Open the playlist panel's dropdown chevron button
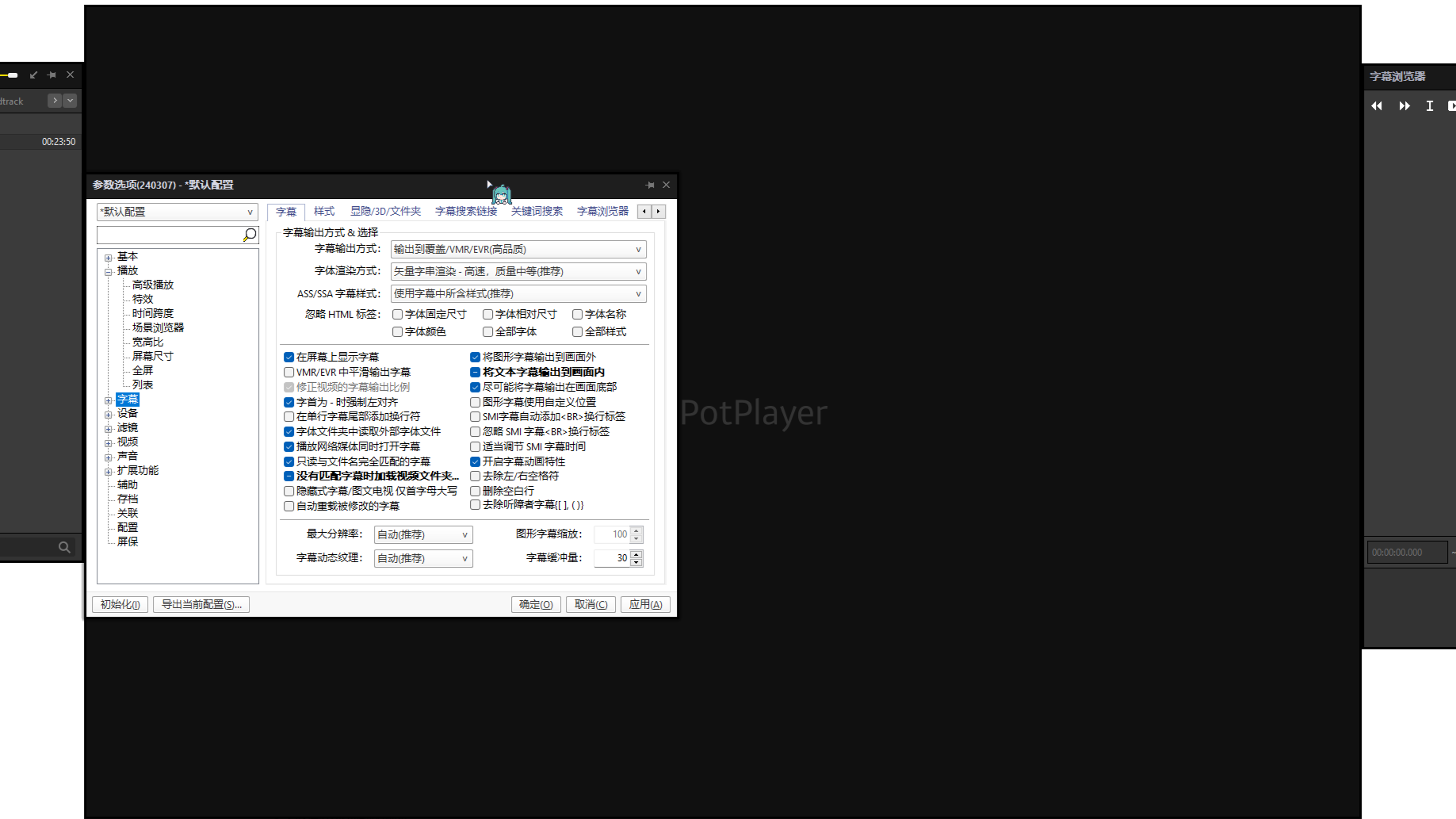Image resolution: width=1456 pixels, height=819 pixels. click(x=70, y=101)
